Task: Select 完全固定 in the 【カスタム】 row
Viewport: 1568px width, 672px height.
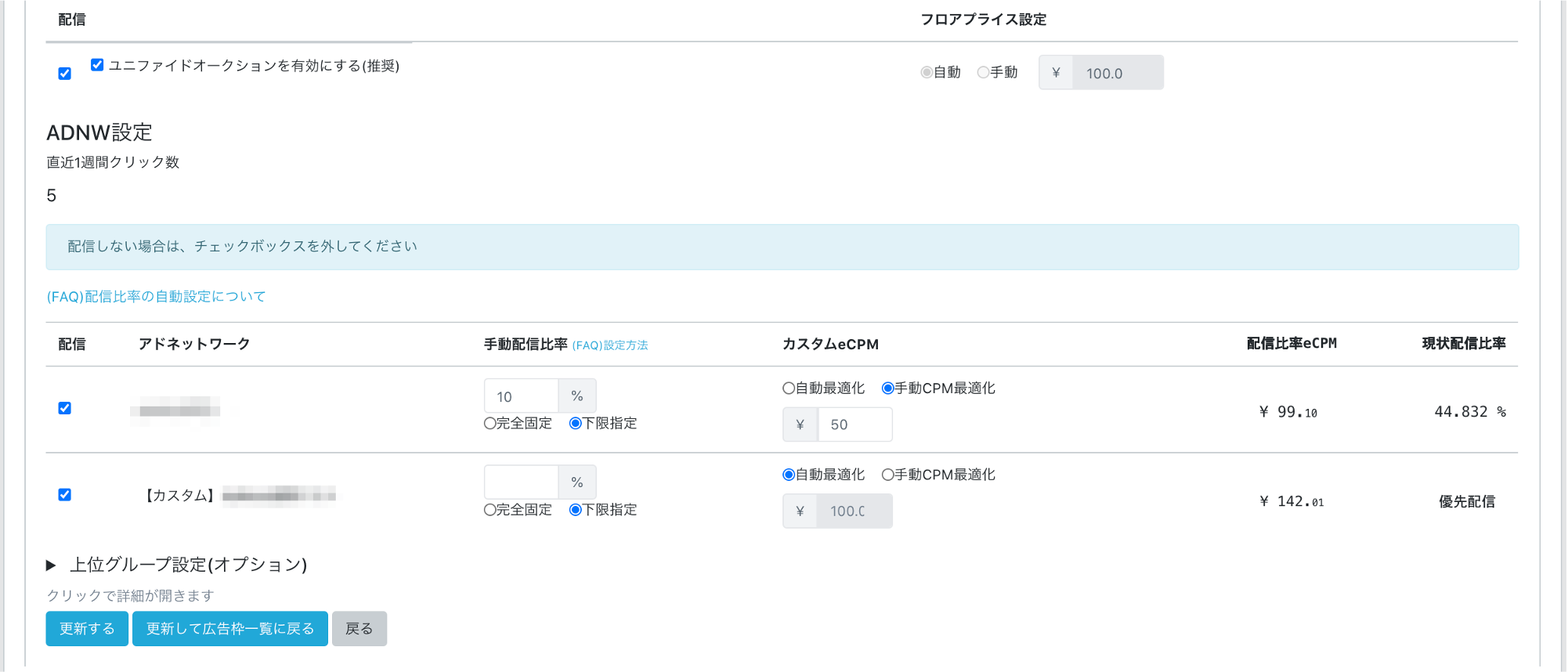Action: coord(490,510)
